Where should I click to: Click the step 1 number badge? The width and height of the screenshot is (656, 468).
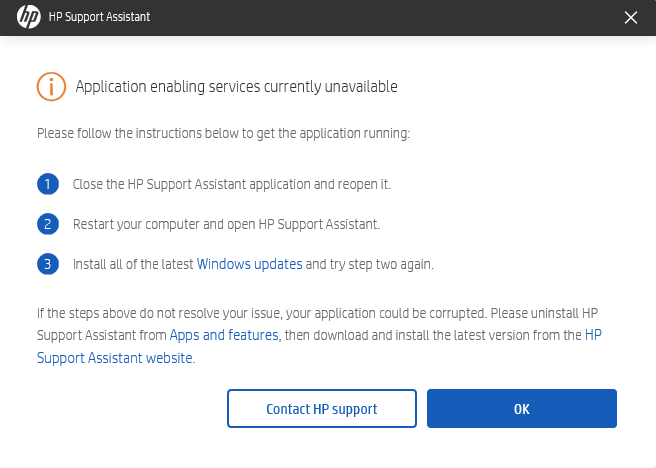coord(48,185)
